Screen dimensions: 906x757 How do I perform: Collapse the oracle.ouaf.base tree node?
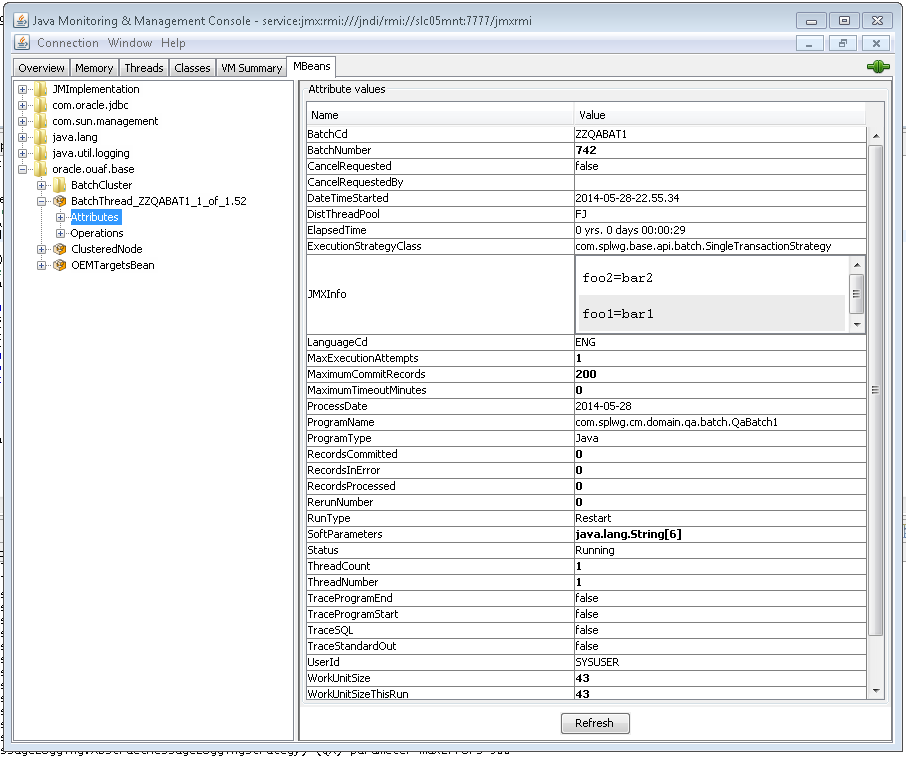coord(22,169)
